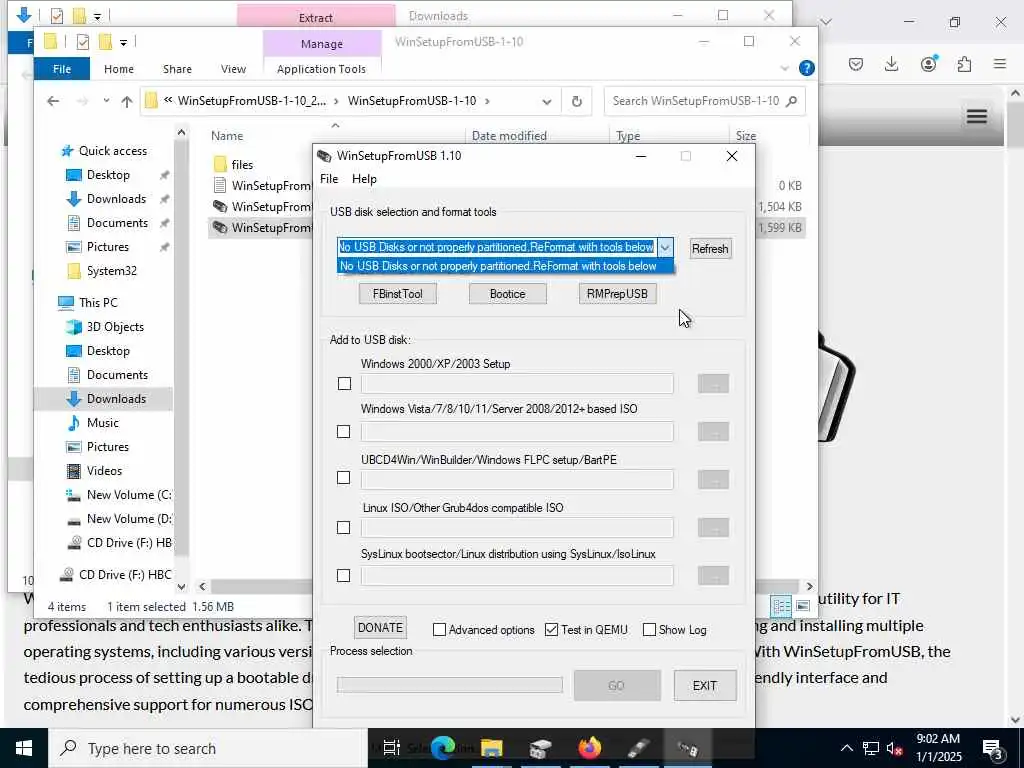Click the FBinstTool button
The height and width of the screenshot is (768, 1024).
point(398,294)
